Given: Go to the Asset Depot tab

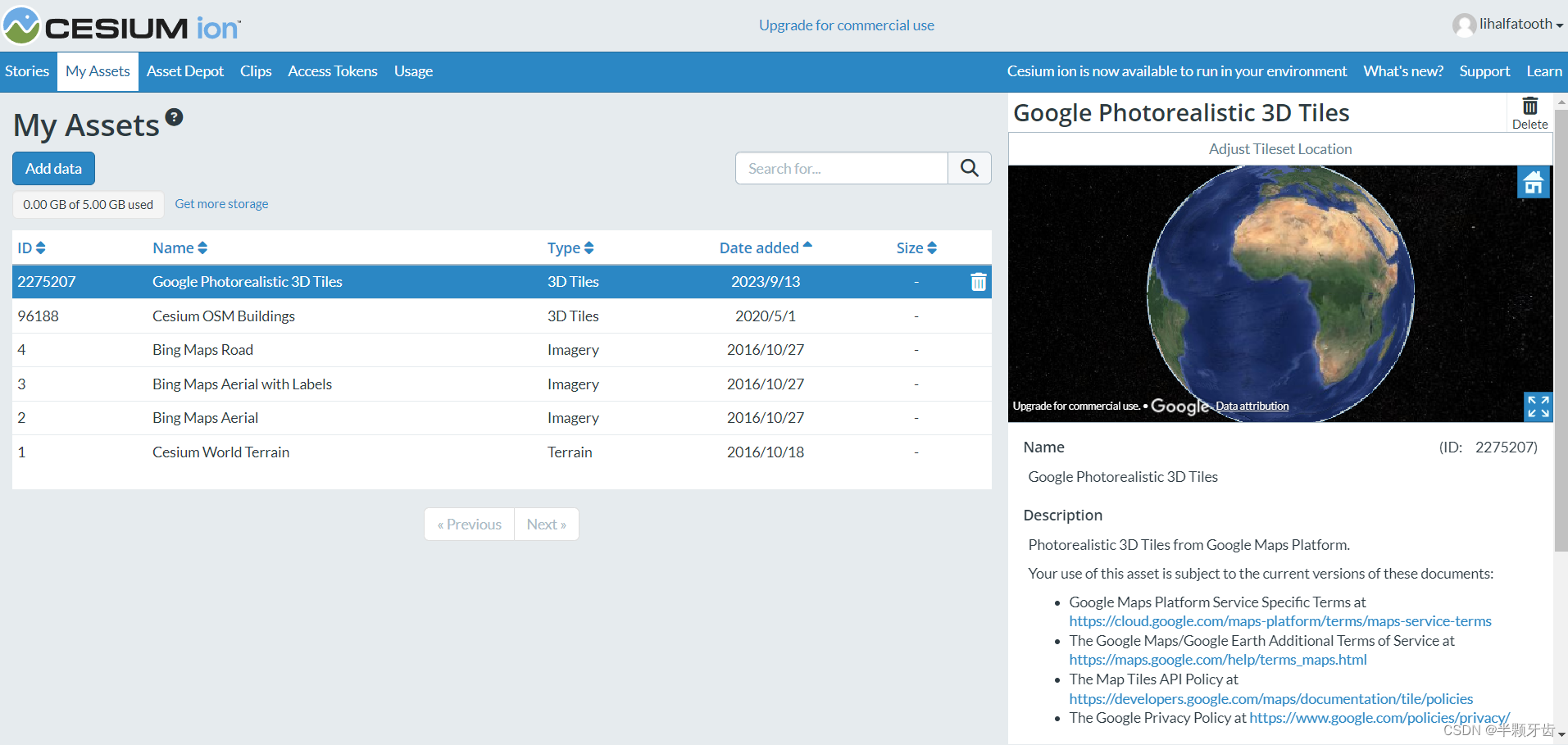Looking at the screenshot, I should 185,71.
